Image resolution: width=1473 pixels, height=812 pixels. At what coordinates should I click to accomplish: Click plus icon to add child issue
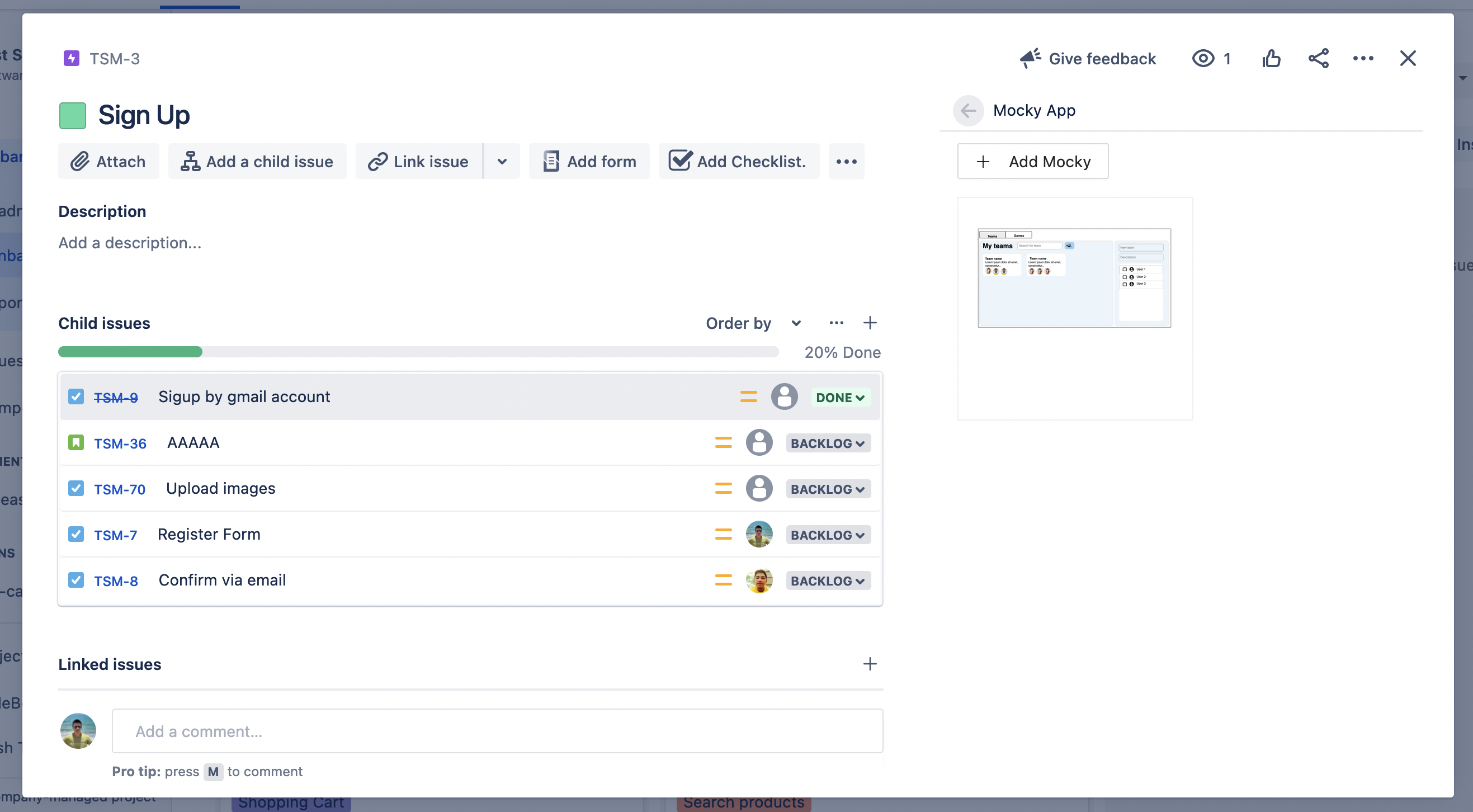click(870, 323)
